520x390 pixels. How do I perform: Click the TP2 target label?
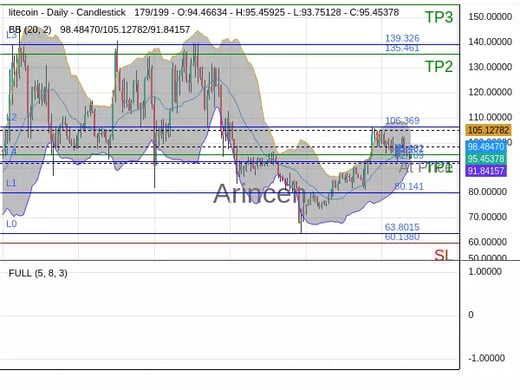pos(439,67)
